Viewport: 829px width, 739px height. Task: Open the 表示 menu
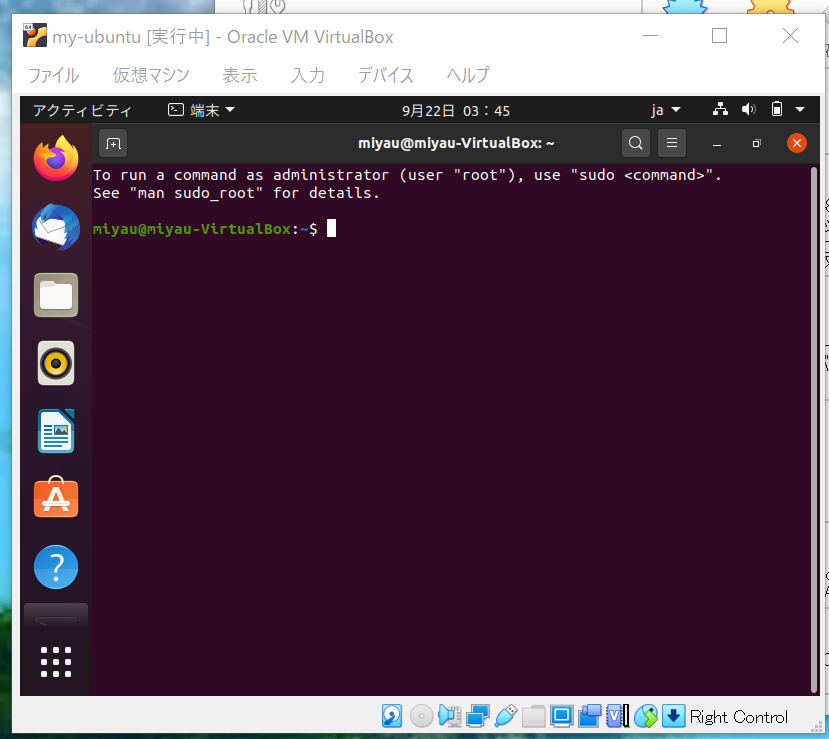point(240,75)
